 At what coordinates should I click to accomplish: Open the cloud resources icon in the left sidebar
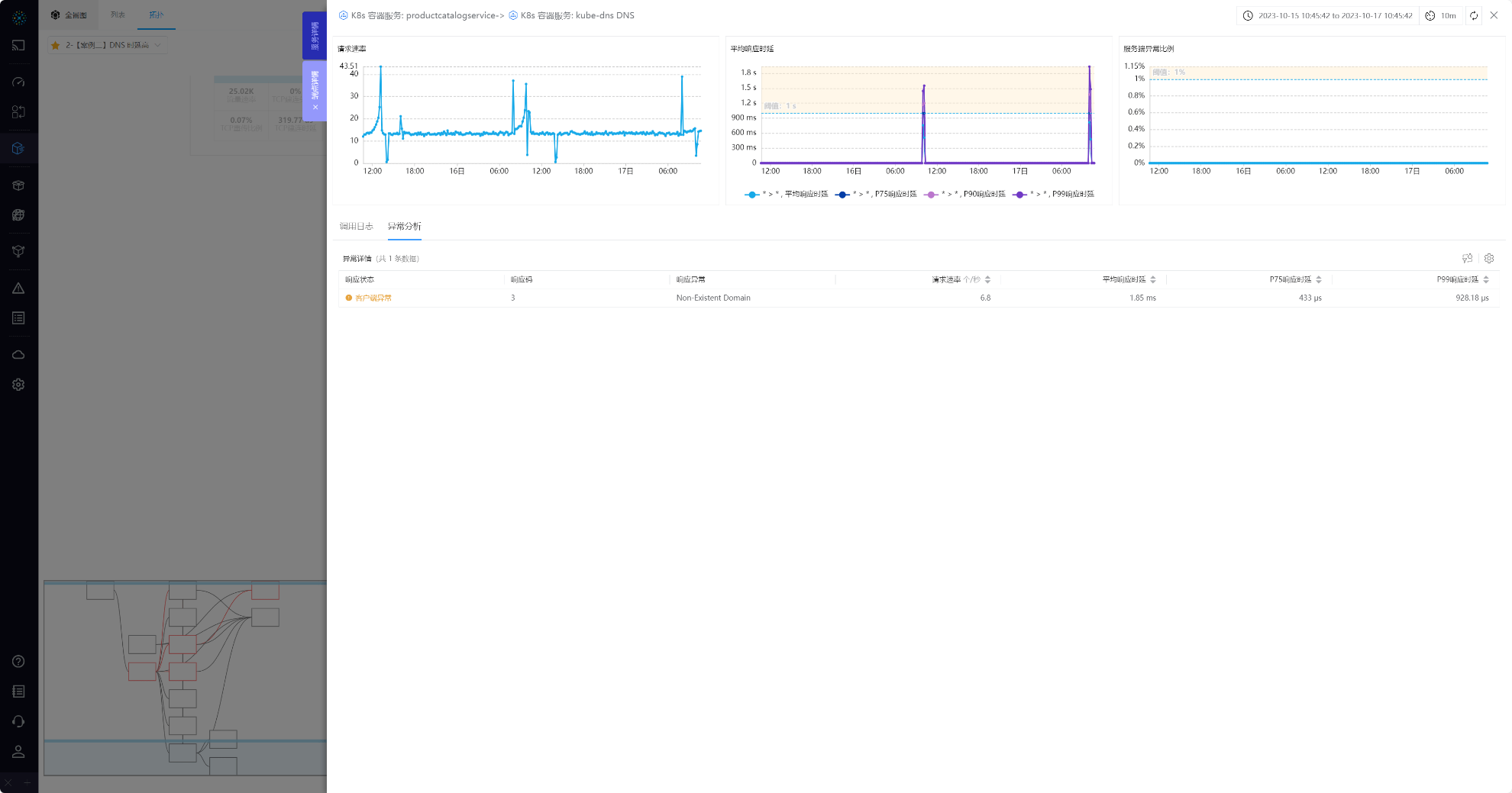pos(18,355)
